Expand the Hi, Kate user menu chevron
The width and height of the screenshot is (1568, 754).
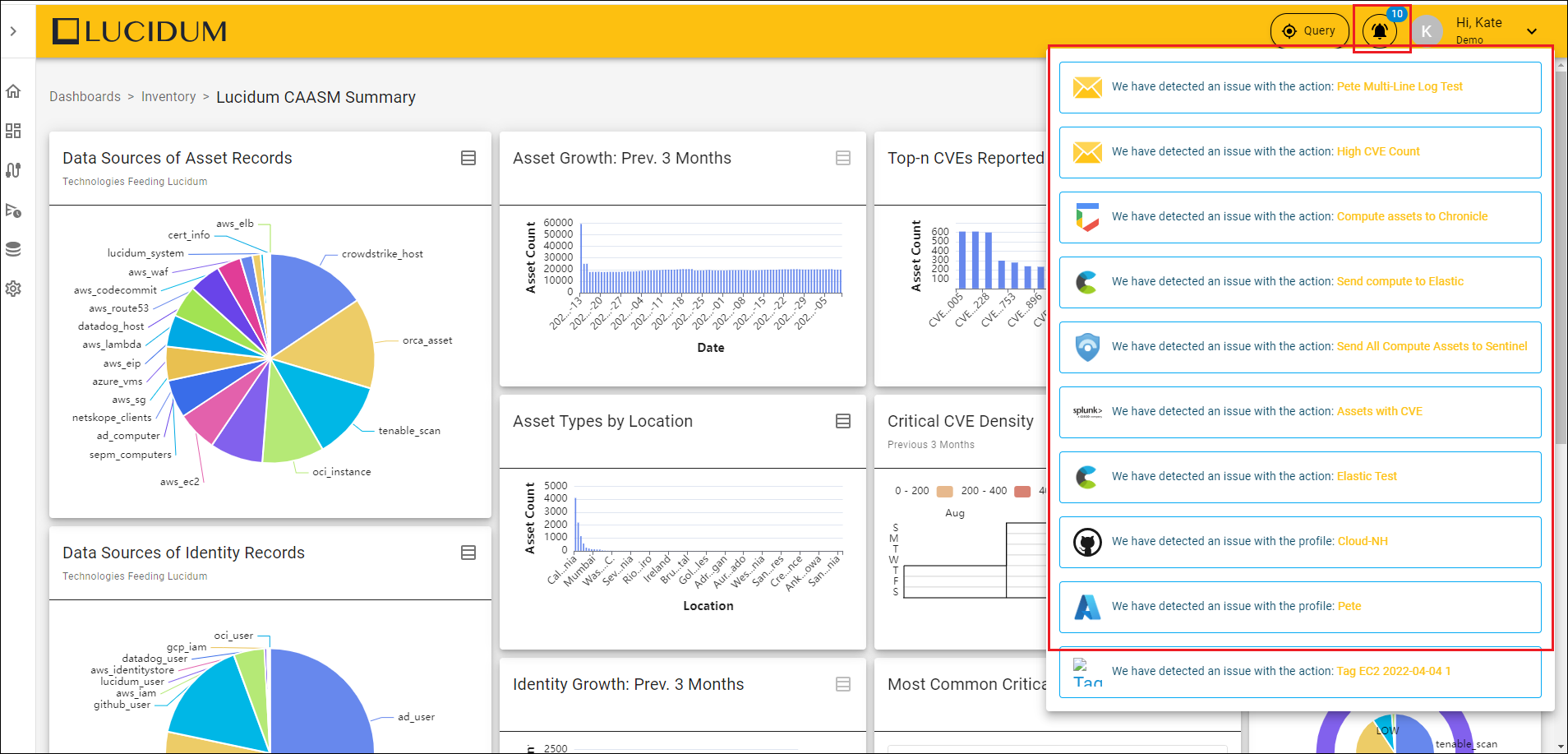tap(1532, 31)
